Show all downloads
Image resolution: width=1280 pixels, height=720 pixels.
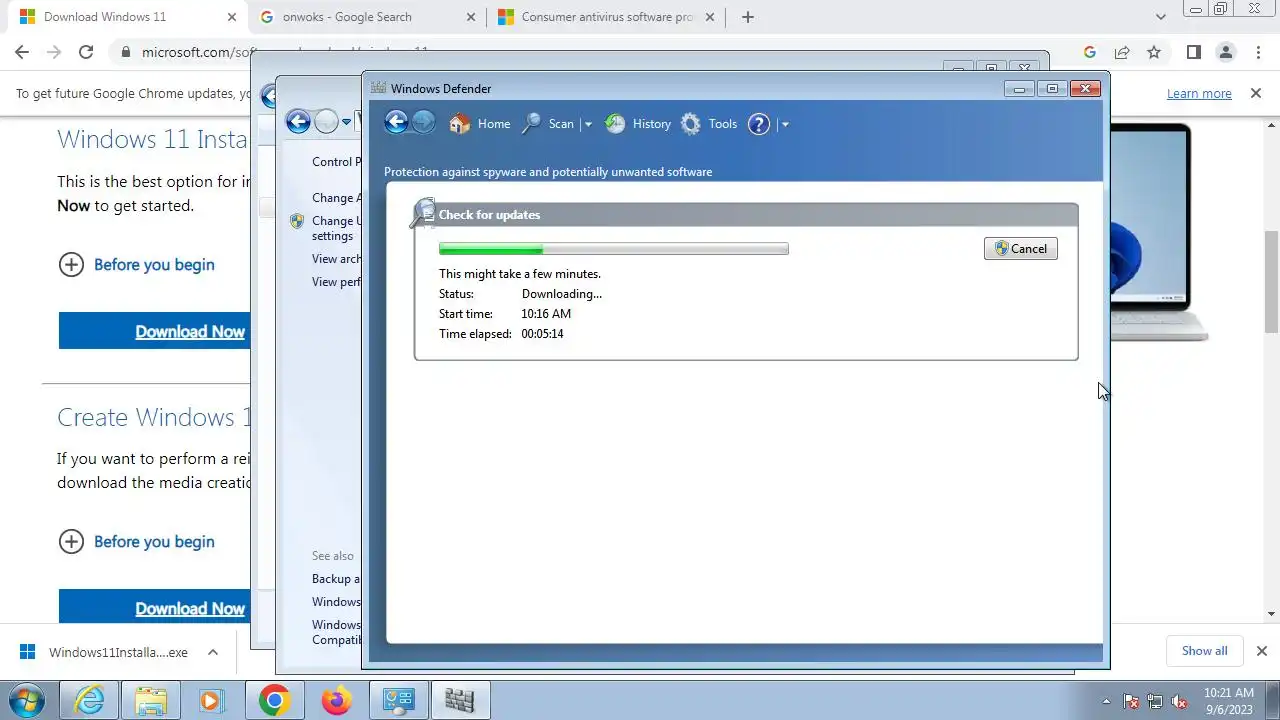click(x=1204, y=650)
